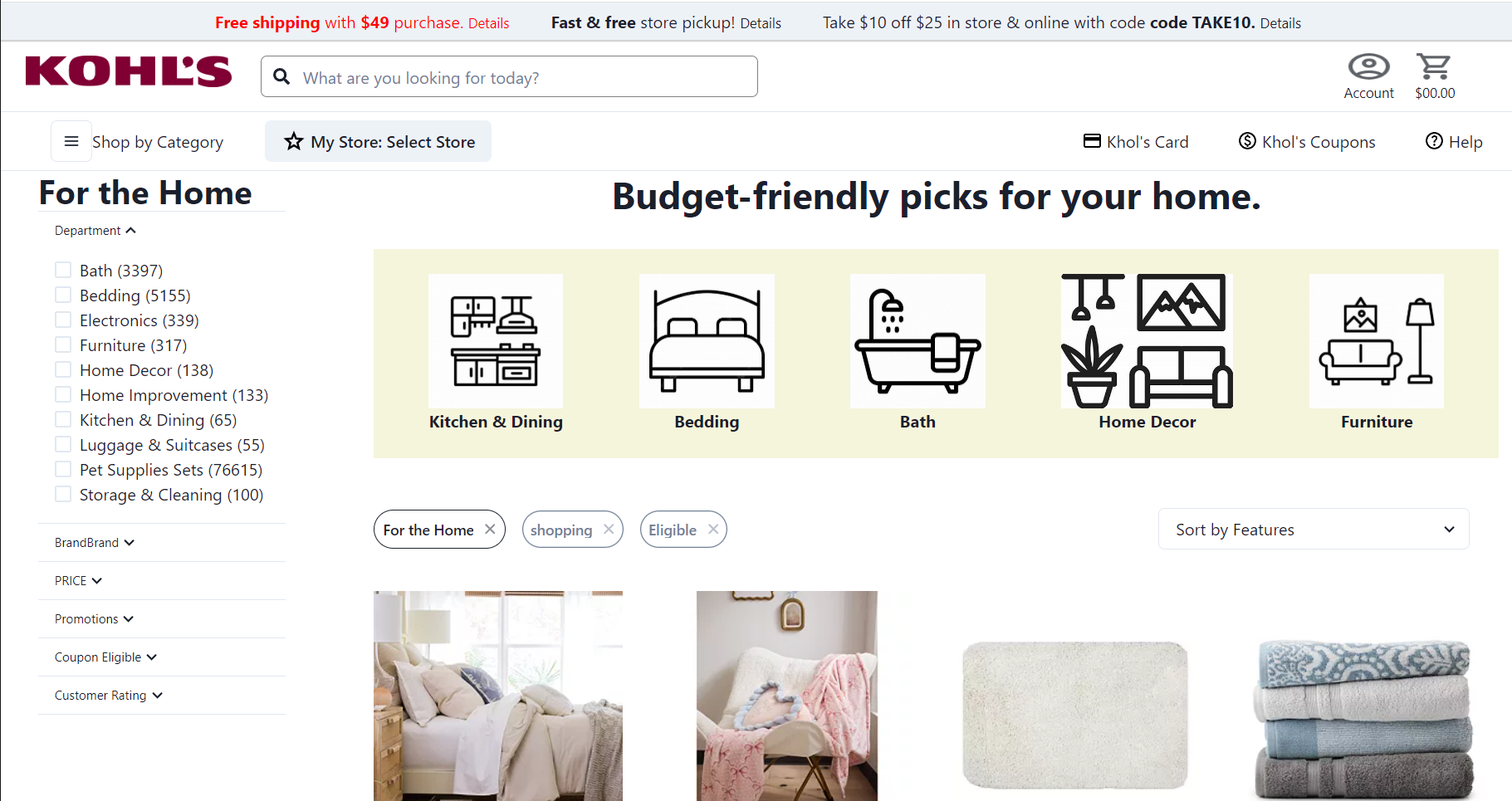Viewport: 1512px width, 801px height.
Task: Expand the PRICE filter section
Action: click(79, 581)
